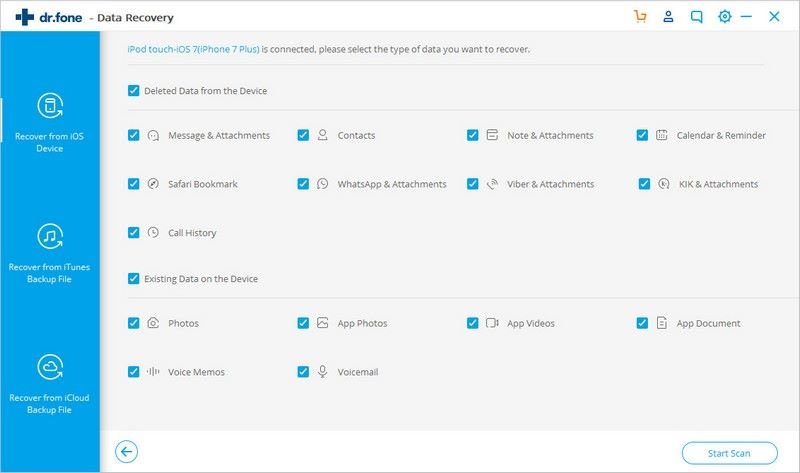Toggle the Call History checkbox

[133, 233]
